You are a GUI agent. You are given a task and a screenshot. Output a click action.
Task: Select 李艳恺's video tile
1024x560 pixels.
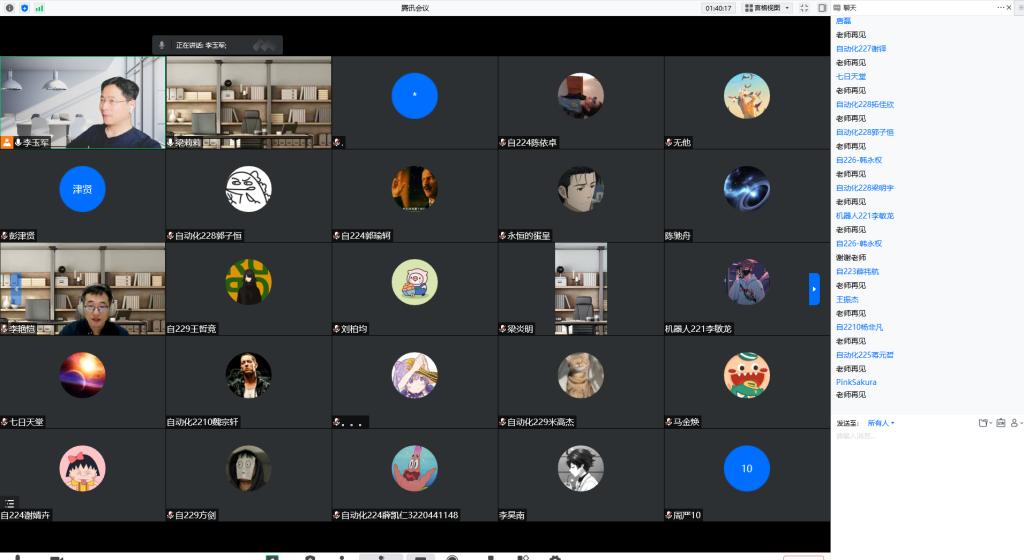point(82,288)
